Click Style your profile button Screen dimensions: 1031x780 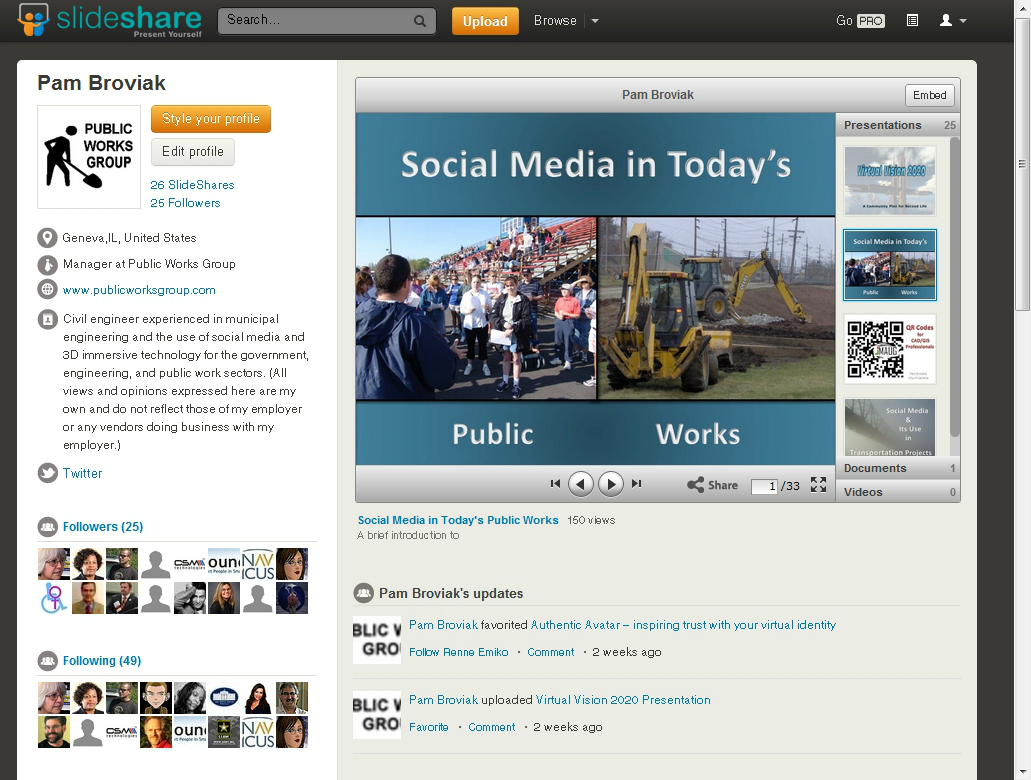[211, 118]
